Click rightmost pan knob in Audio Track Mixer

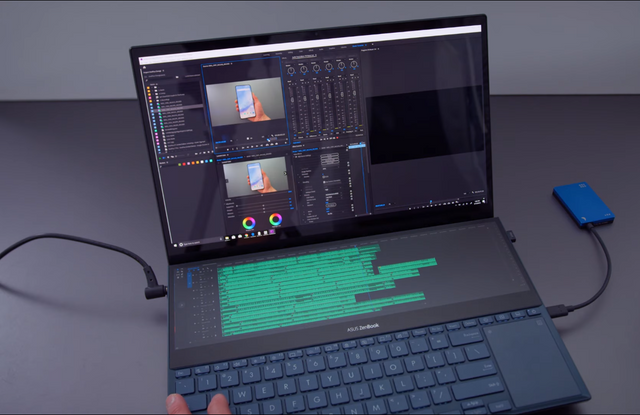[353, 64]
